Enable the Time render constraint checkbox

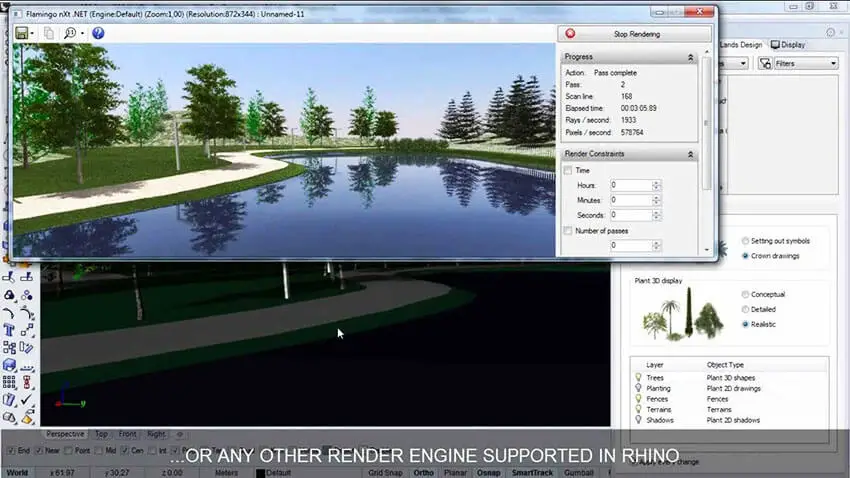click(568, 170)
